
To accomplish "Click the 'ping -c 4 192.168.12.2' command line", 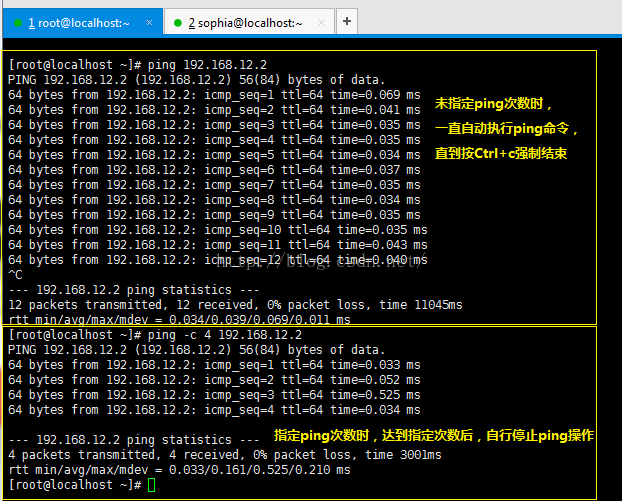I will [225, 335].
